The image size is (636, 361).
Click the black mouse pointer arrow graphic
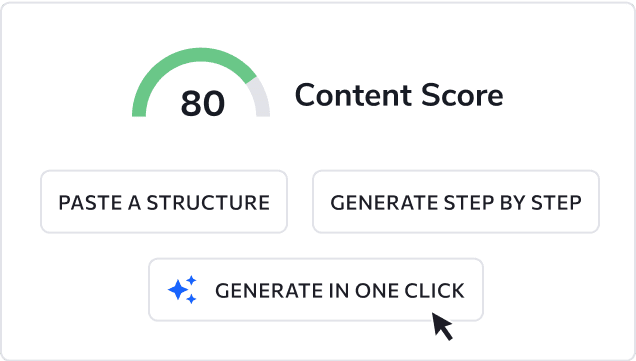442,327
